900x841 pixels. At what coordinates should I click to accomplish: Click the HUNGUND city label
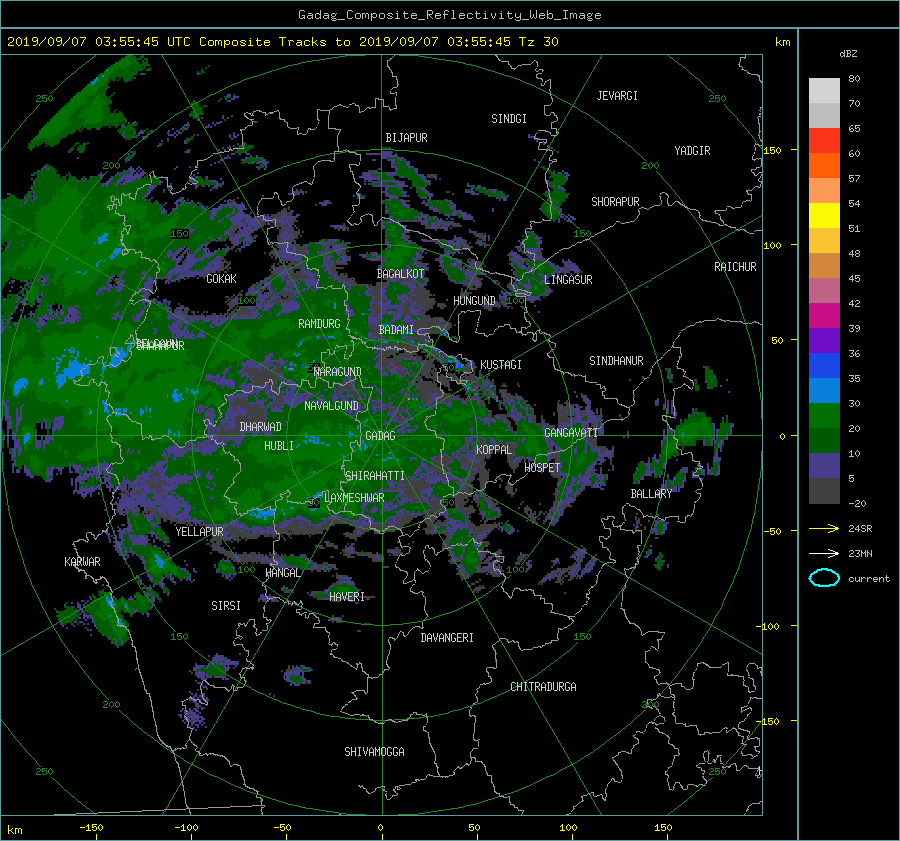tap(474, 301)
